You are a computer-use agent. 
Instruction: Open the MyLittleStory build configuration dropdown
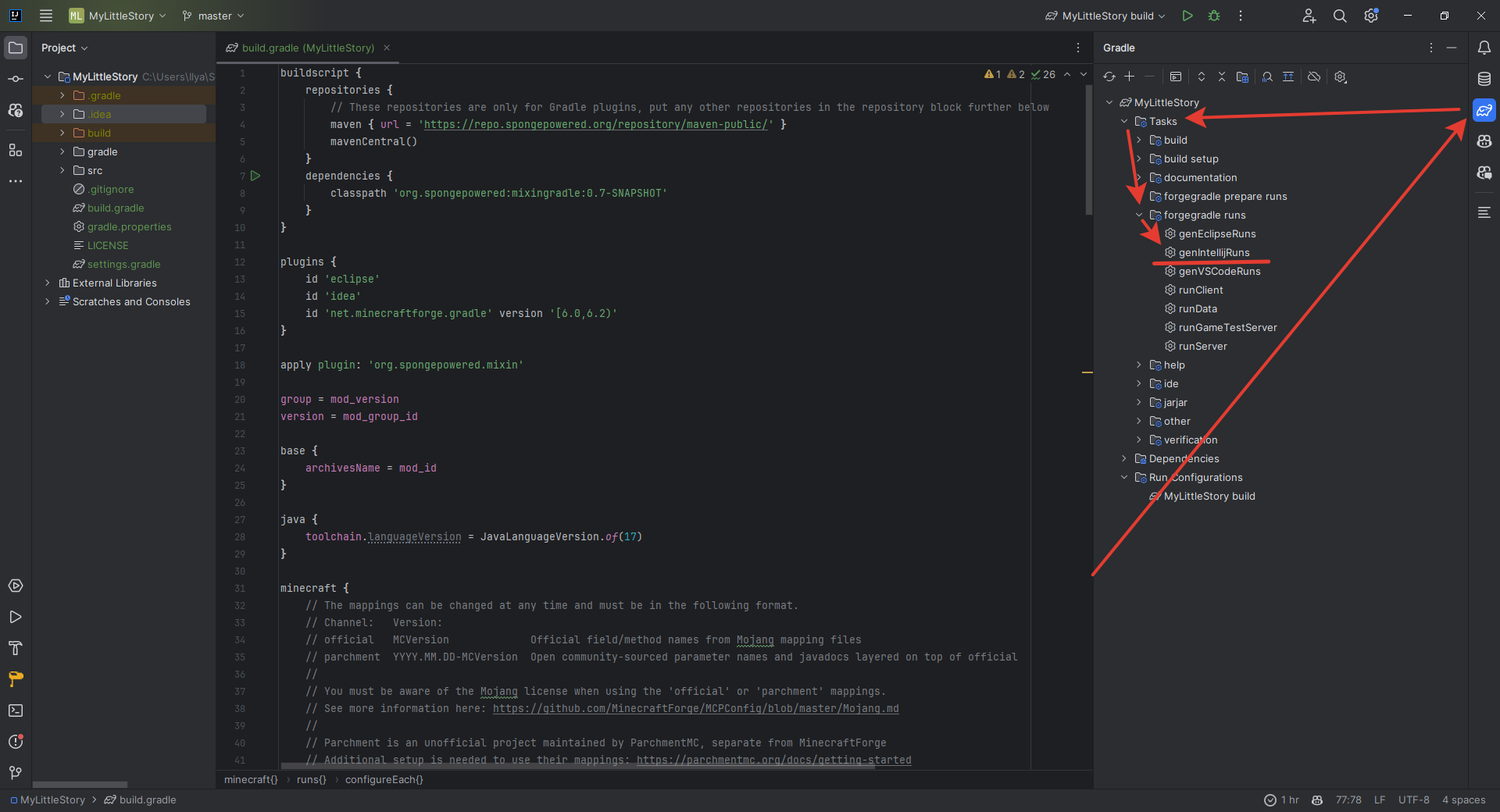1105,16
